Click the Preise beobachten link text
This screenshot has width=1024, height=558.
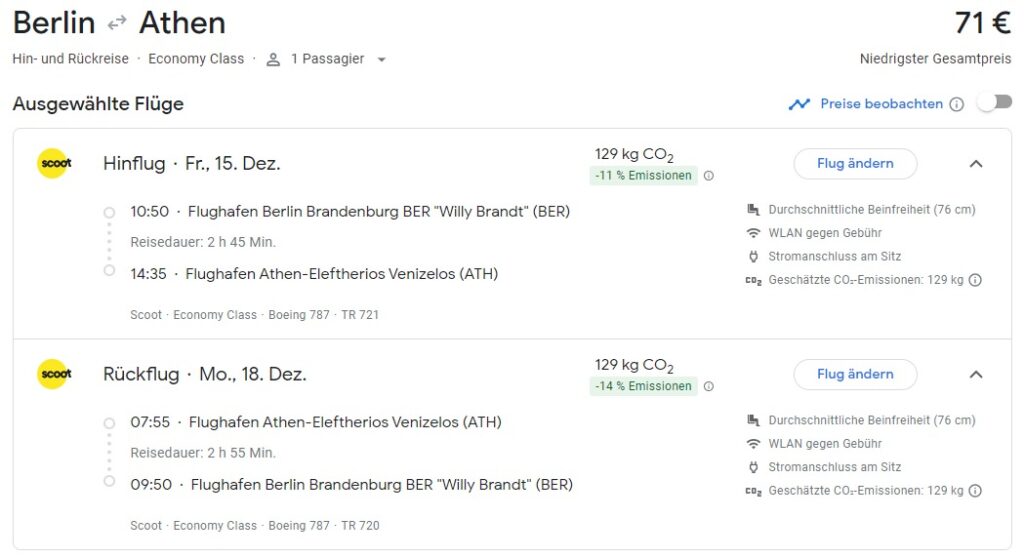pos(881,104)
